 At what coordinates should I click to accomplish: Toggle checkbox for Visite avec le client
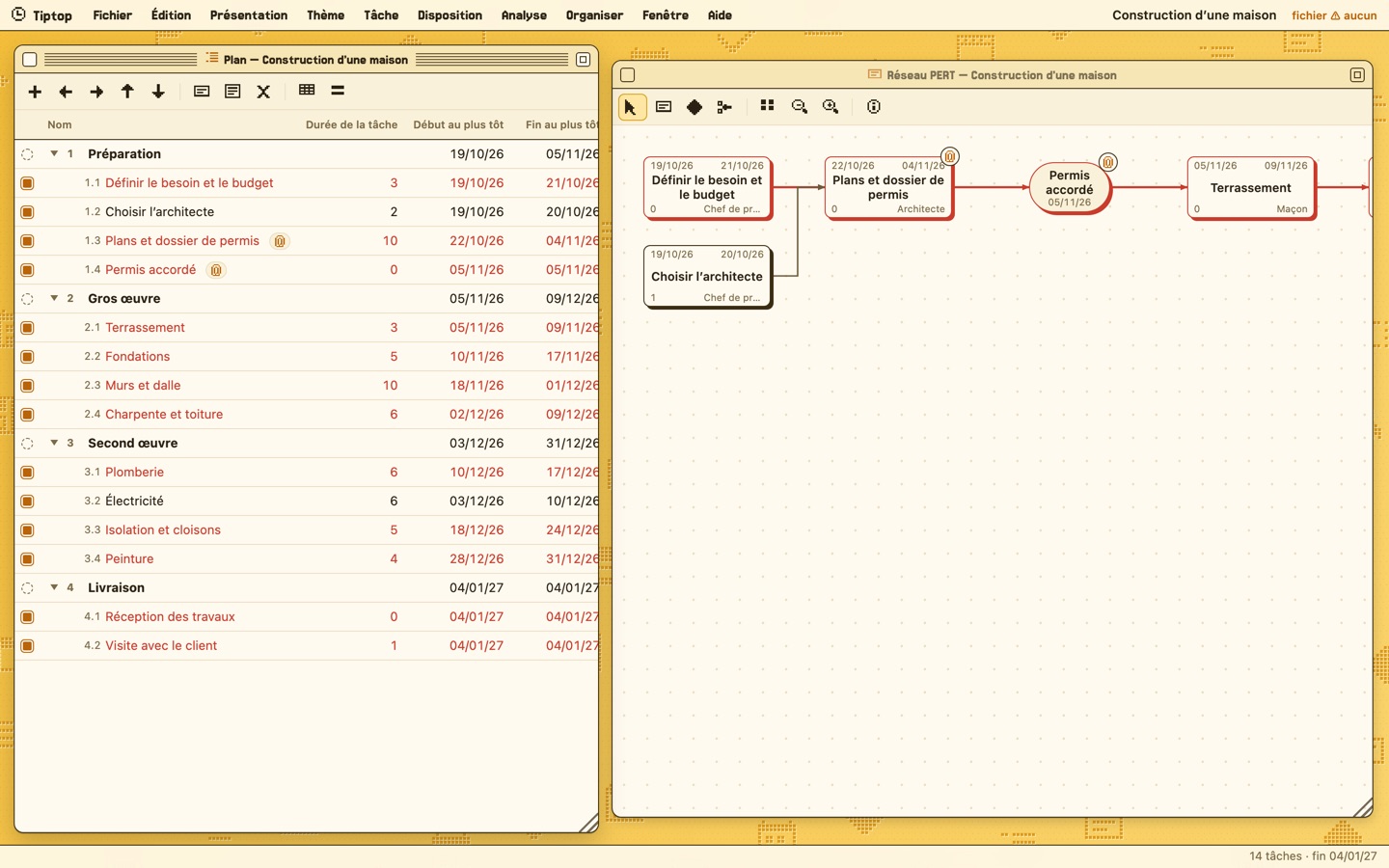coord(28,646)
